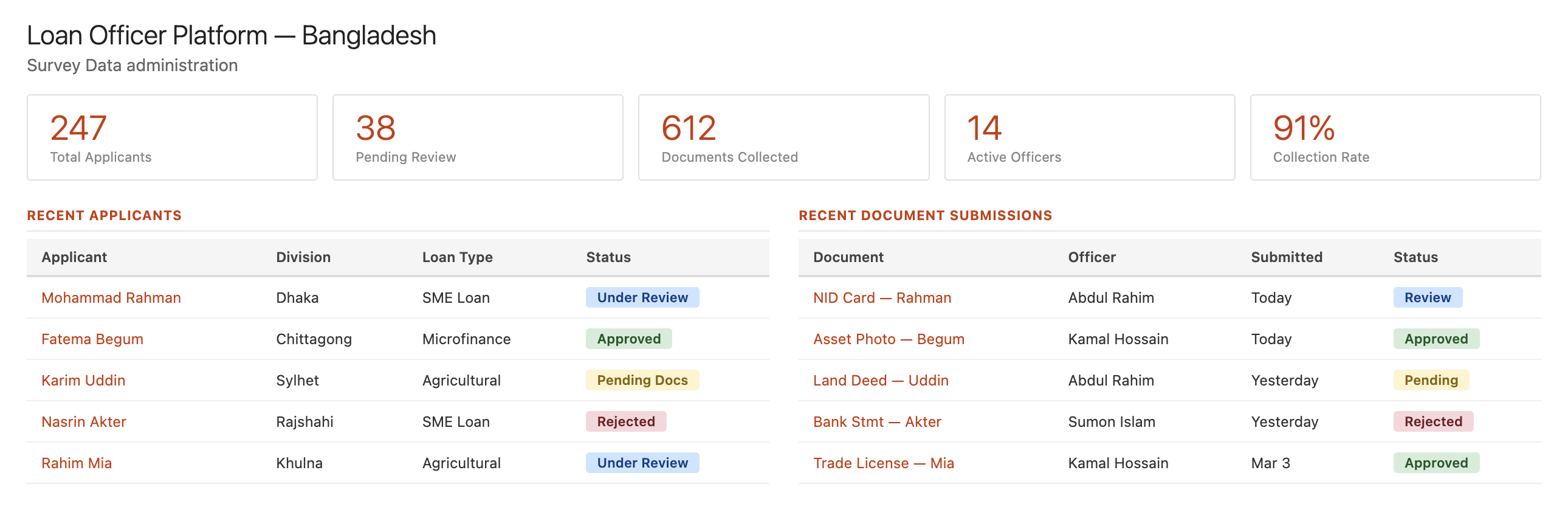Click Agricultural in Karim Uddin's row
Screen dimensions: 1568x529
[x=461, y=381]
